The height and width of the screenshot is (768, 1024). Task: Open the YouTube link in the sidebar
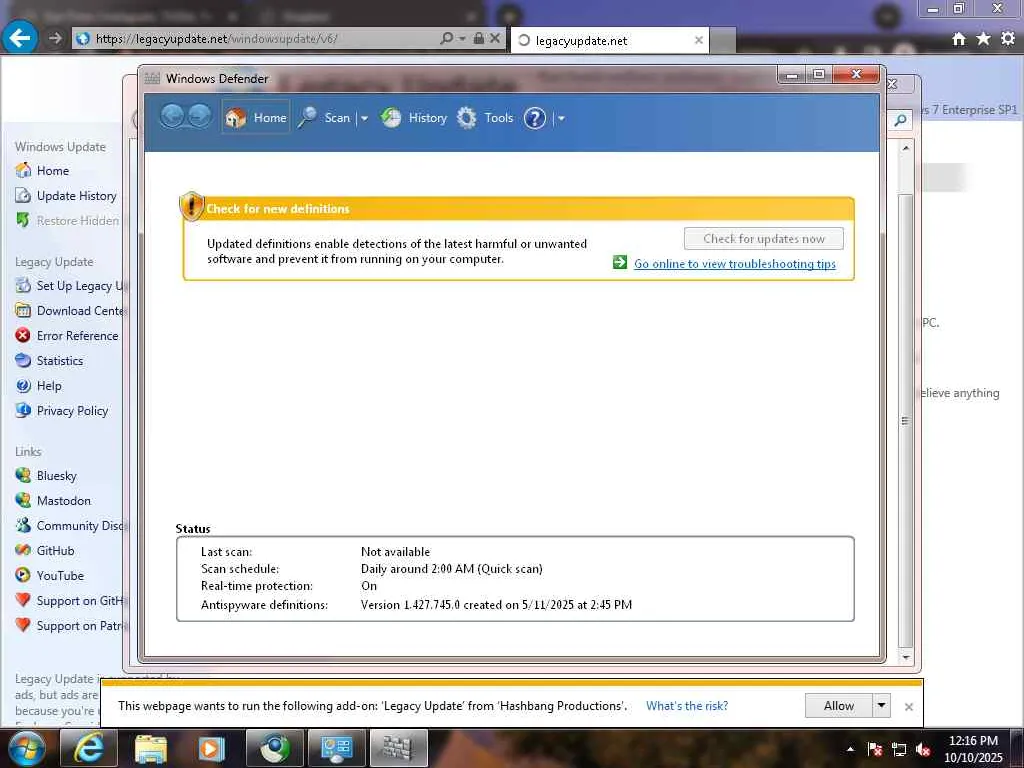pos(50,575)
